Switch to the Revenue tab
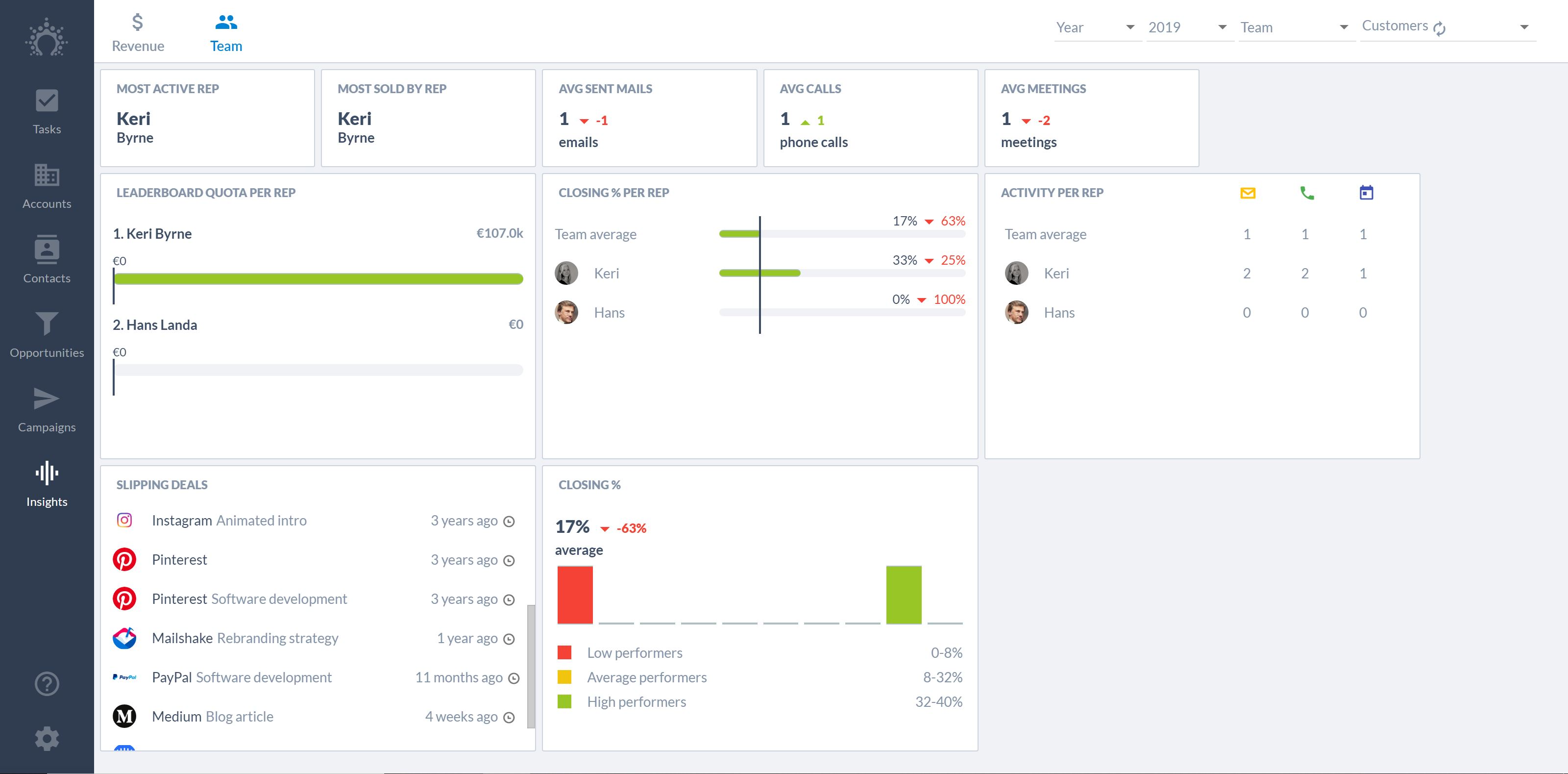The height and width of the screenshot is (774, 1568). (x=138, y=33)
